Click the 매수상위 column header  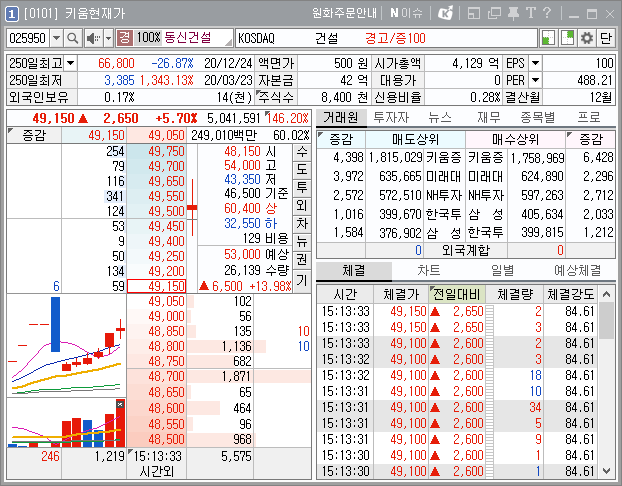click(515, 139)
